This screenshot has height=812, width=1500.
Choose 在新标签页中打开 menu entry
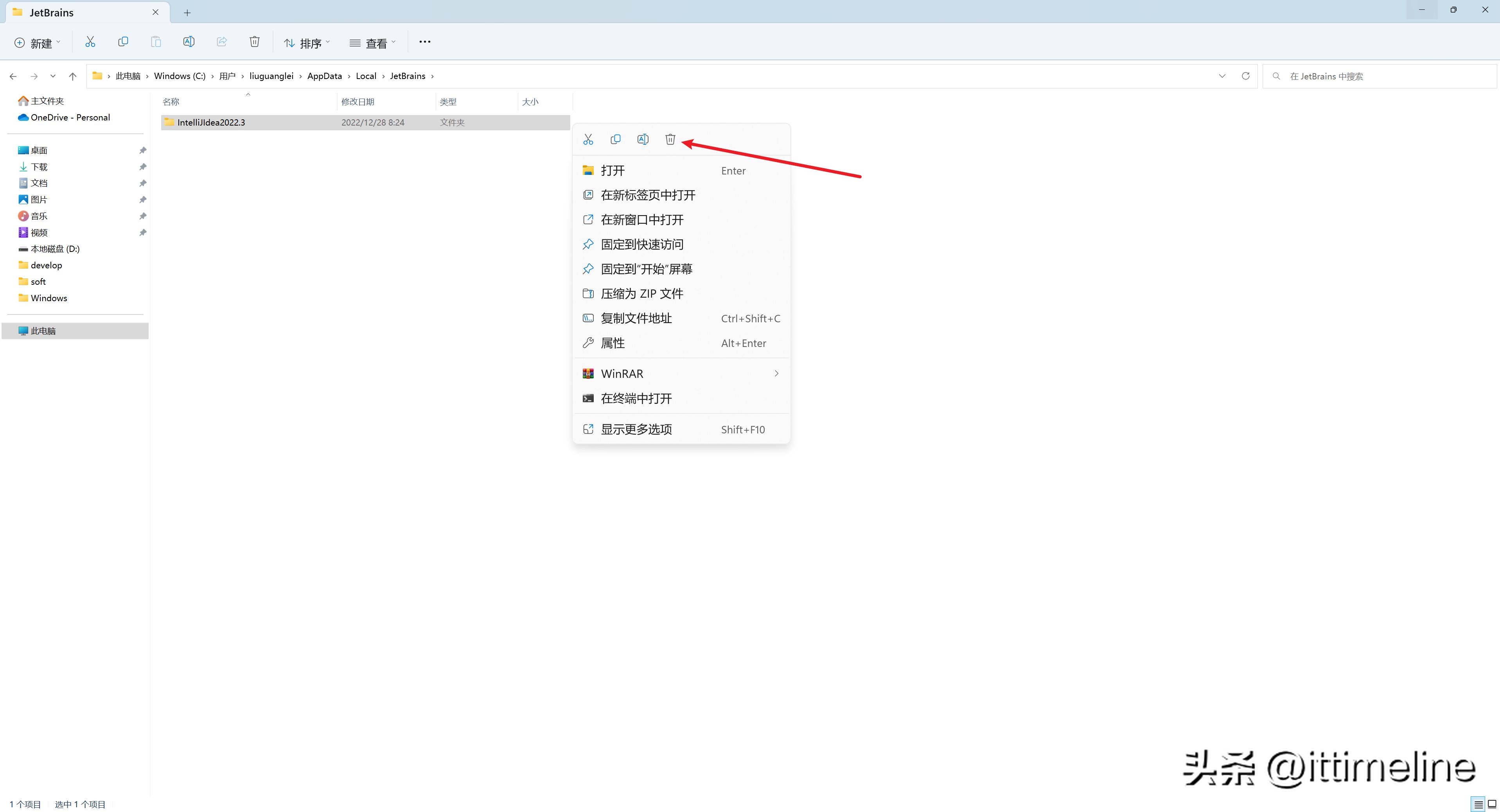(681, 195)
